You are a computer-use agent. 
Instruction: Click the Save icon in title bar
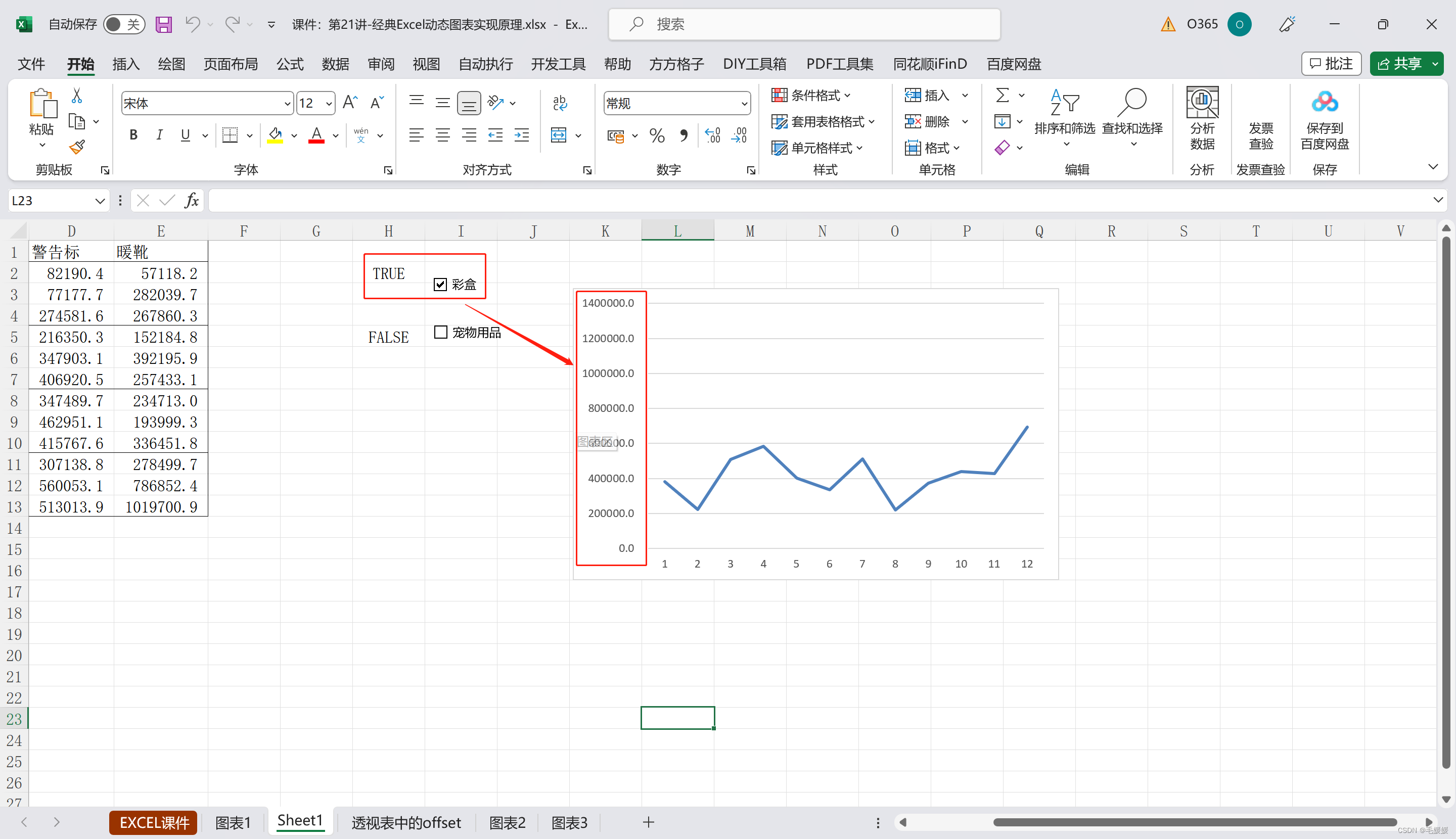coord(164,24)
